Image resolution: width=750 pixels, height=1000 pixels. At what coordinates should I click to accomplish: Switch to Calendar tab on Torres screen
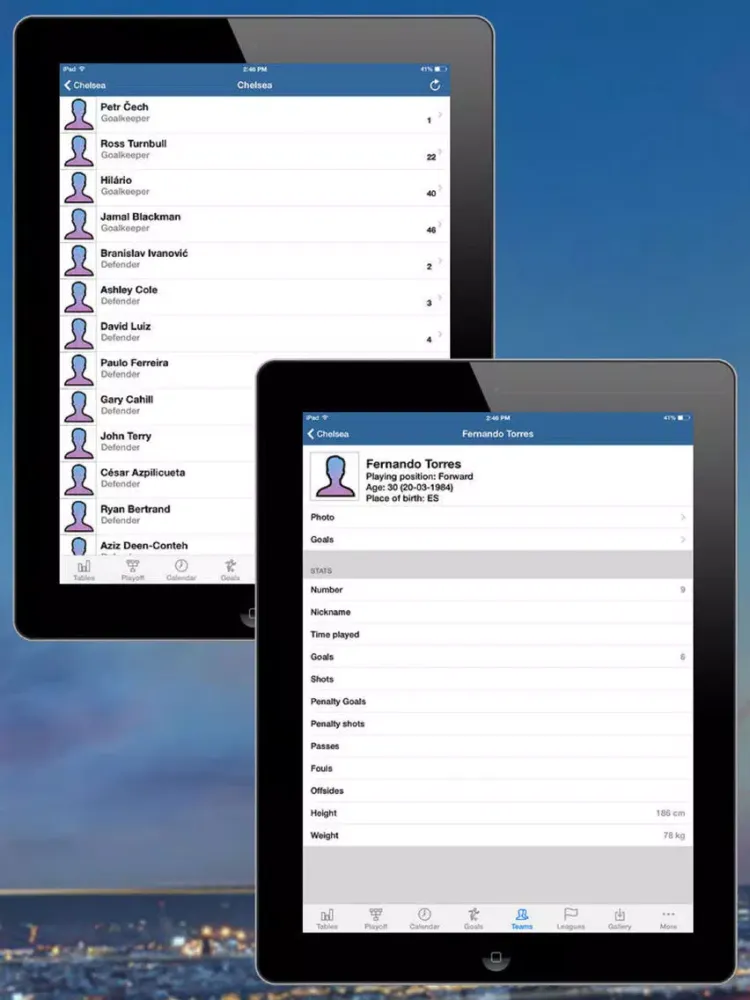424,919
